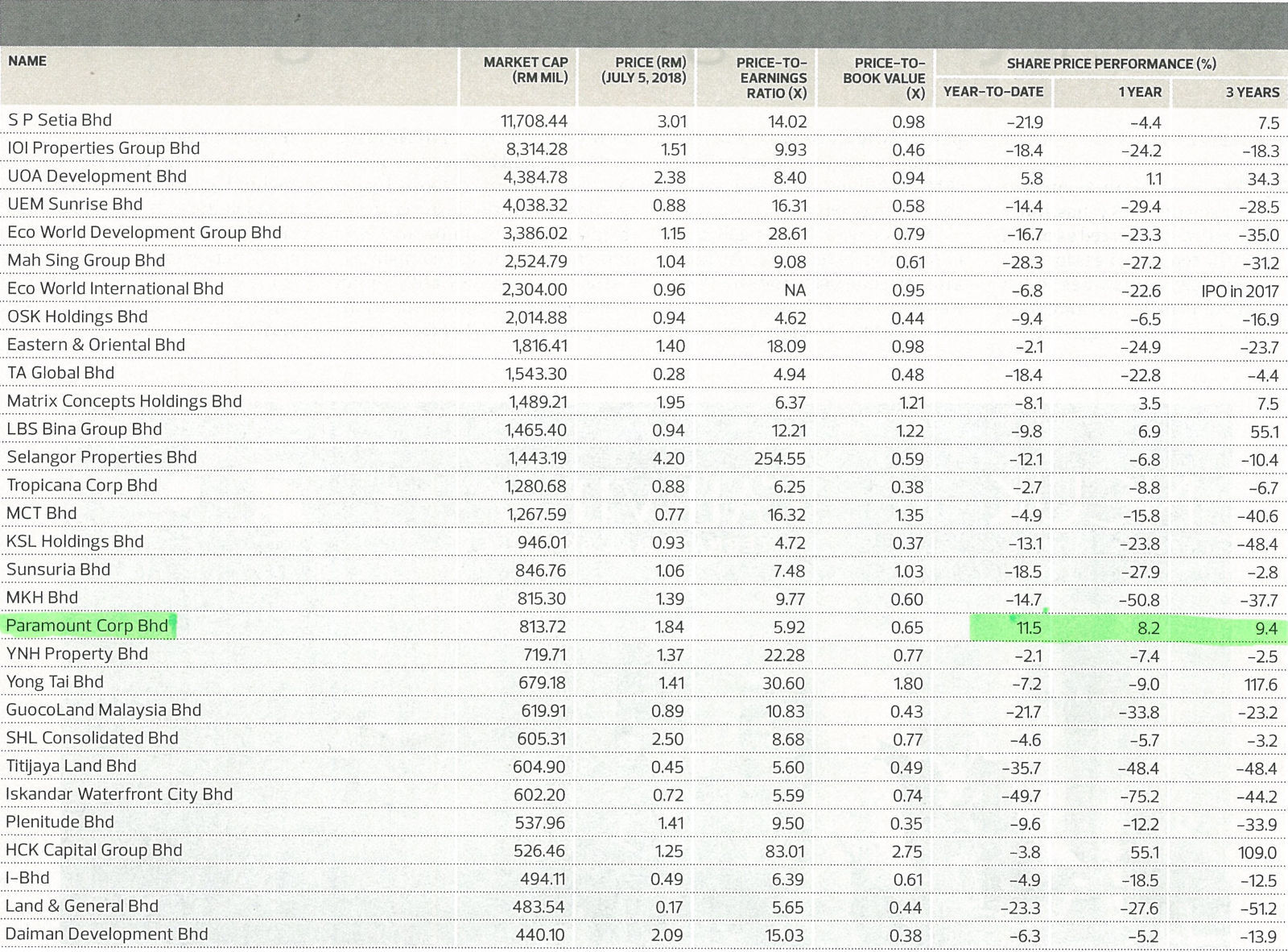Select Iskandar Waterfront City Bhd
This screenshot has width=1288, height=952.
pos(119,794)
